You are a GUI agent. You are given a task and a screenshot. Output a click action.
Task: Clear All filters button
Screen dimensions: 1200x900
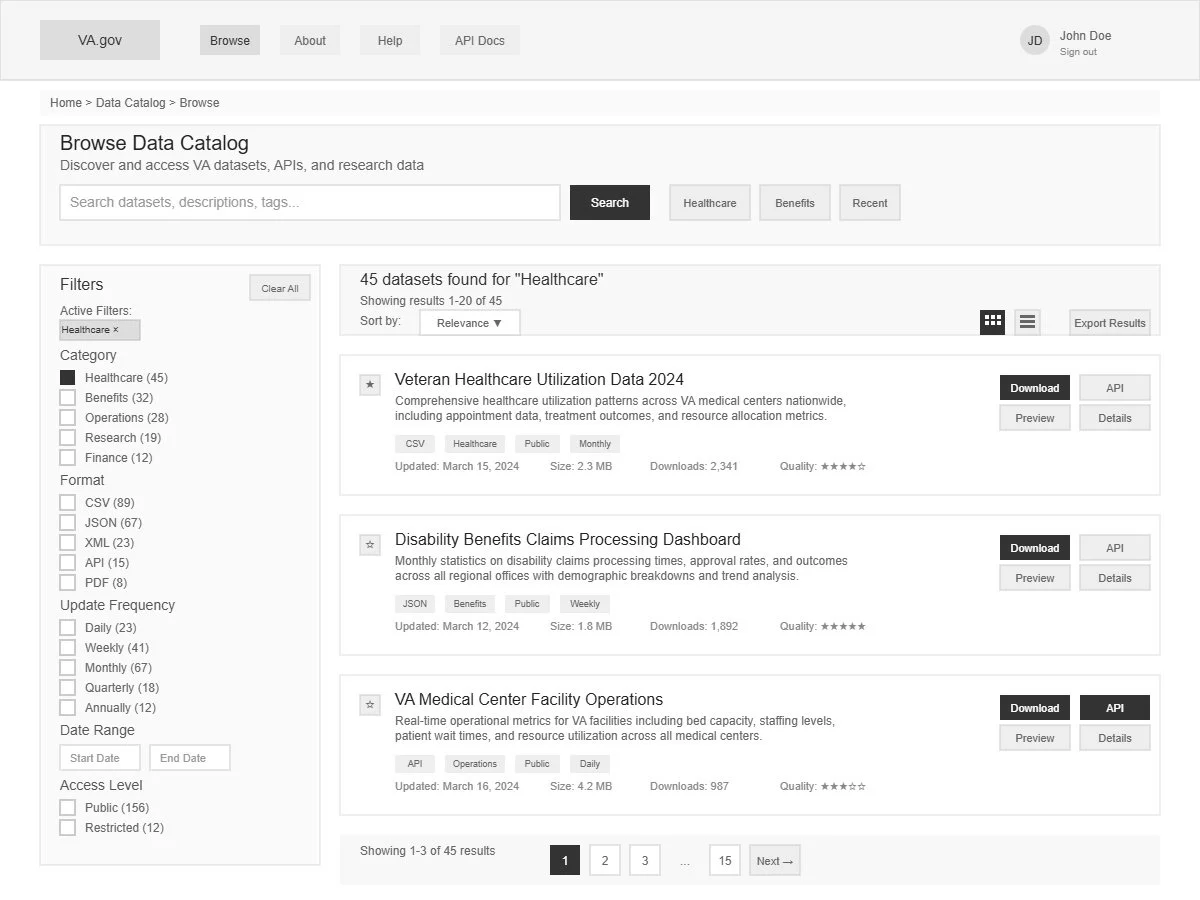280,288
